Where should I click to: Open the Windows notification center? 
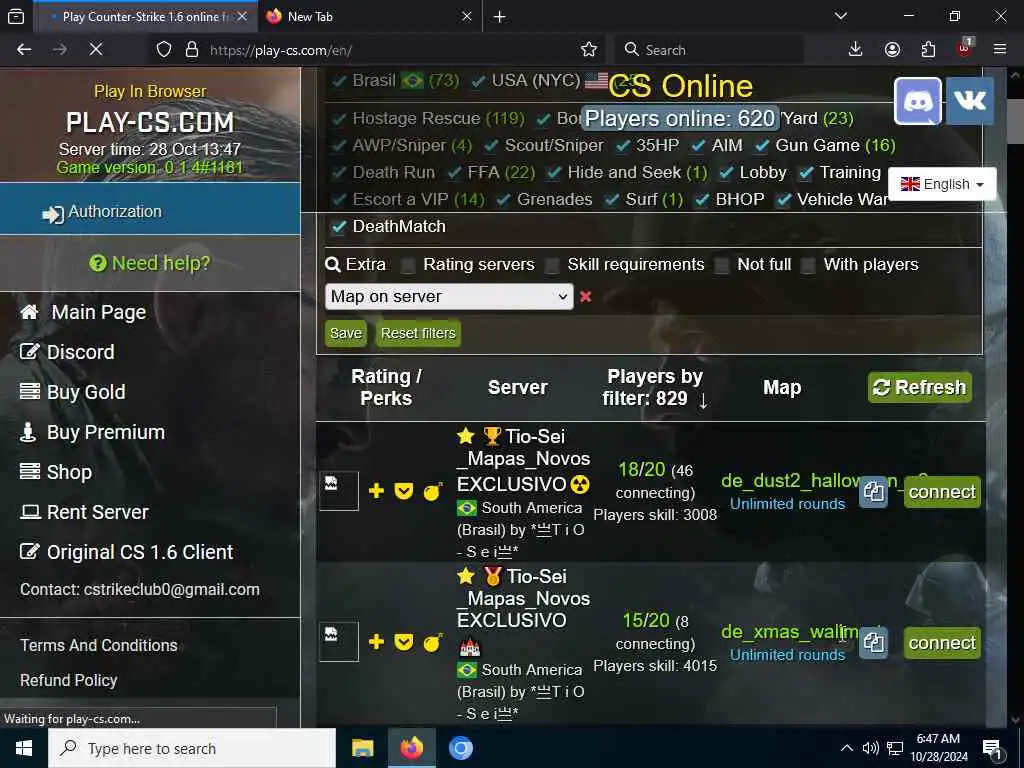(x=992, y=748)
